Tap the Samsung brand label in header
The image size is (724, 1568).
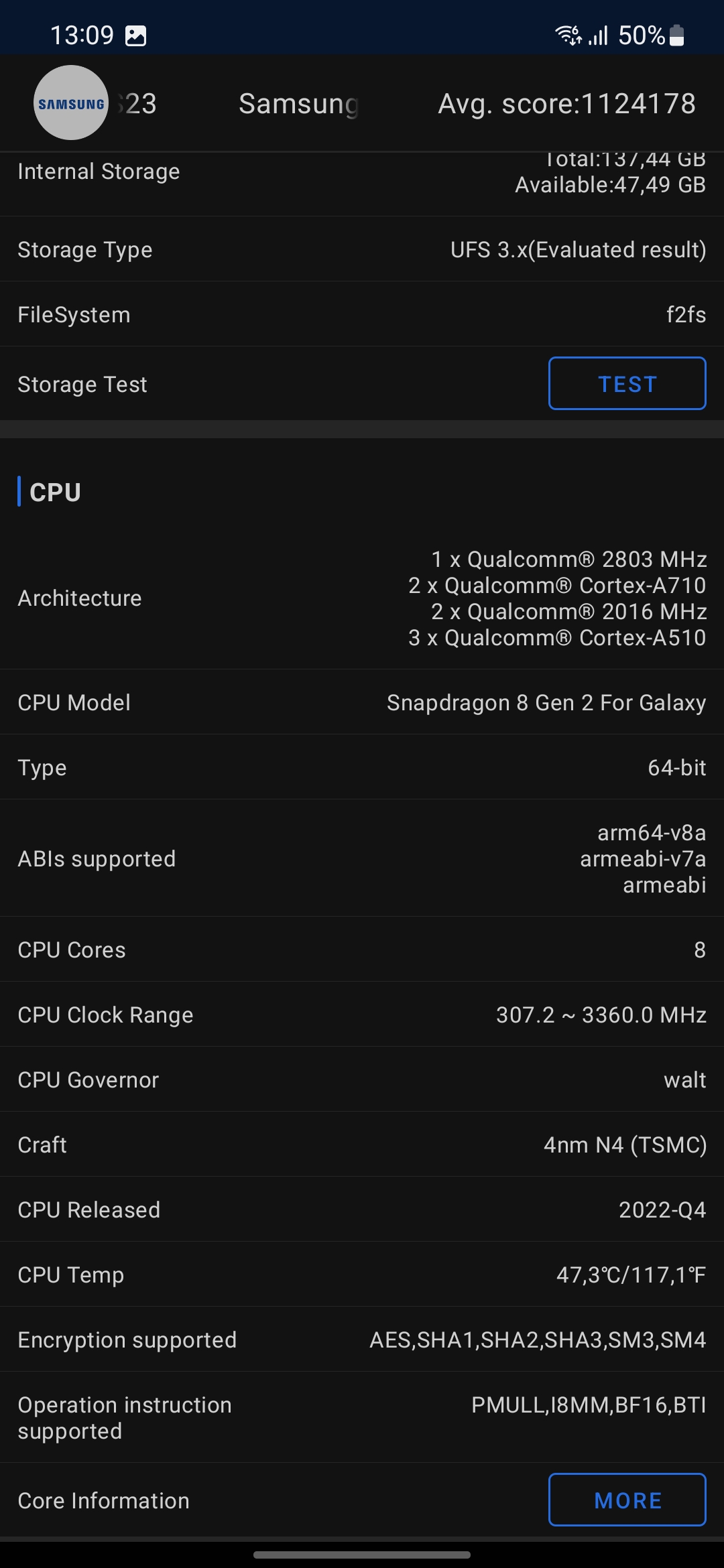pyautogui.click(x=299, y=104)
